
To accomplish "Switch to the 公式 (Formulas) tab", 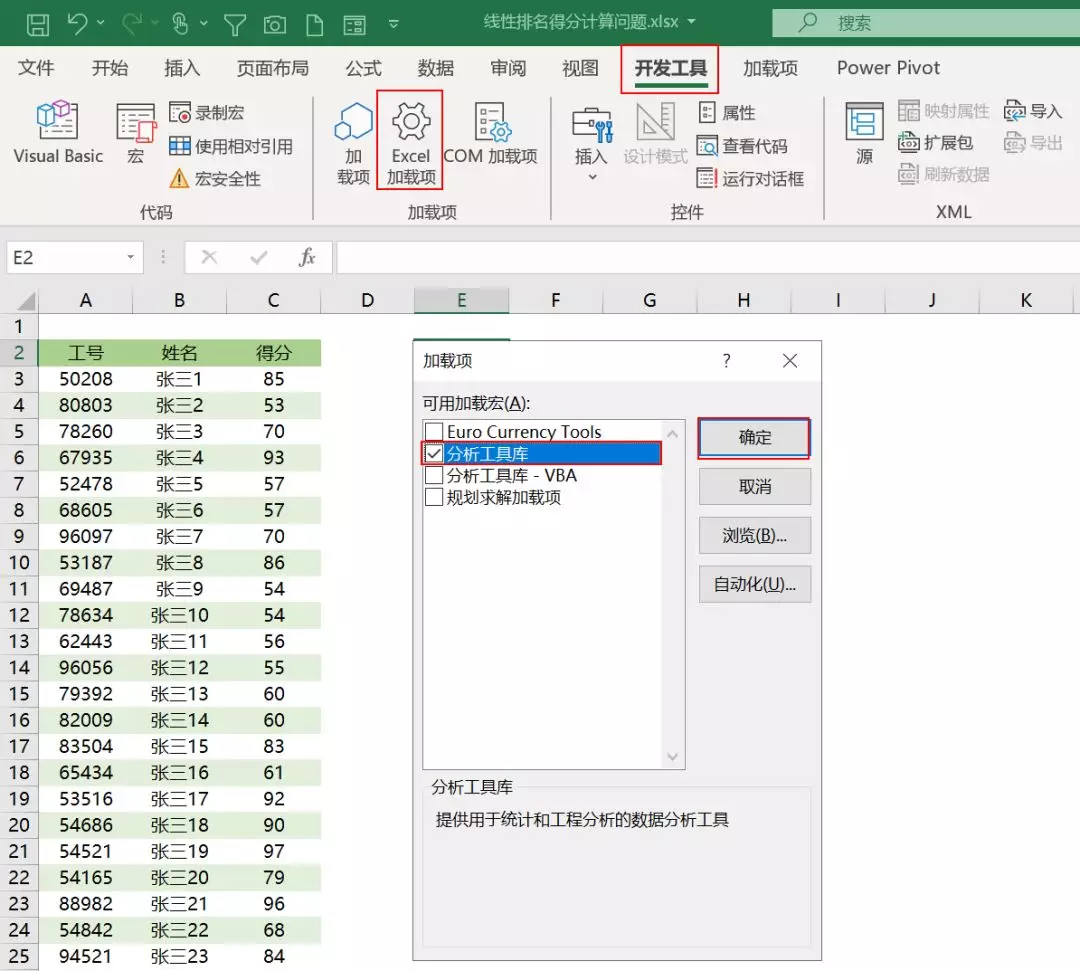I will (363, 67).
